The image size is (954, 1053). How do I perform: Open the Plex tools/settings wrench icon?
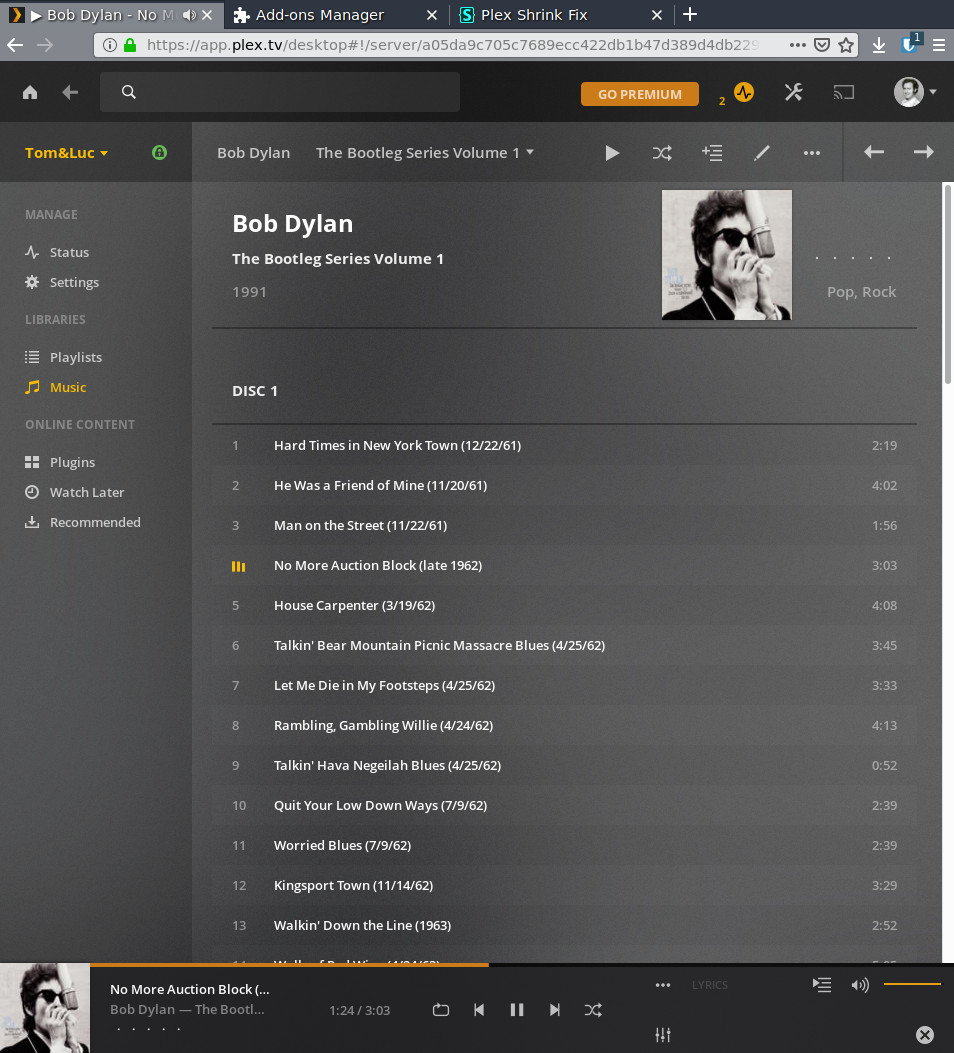click(x=793, y=92)
